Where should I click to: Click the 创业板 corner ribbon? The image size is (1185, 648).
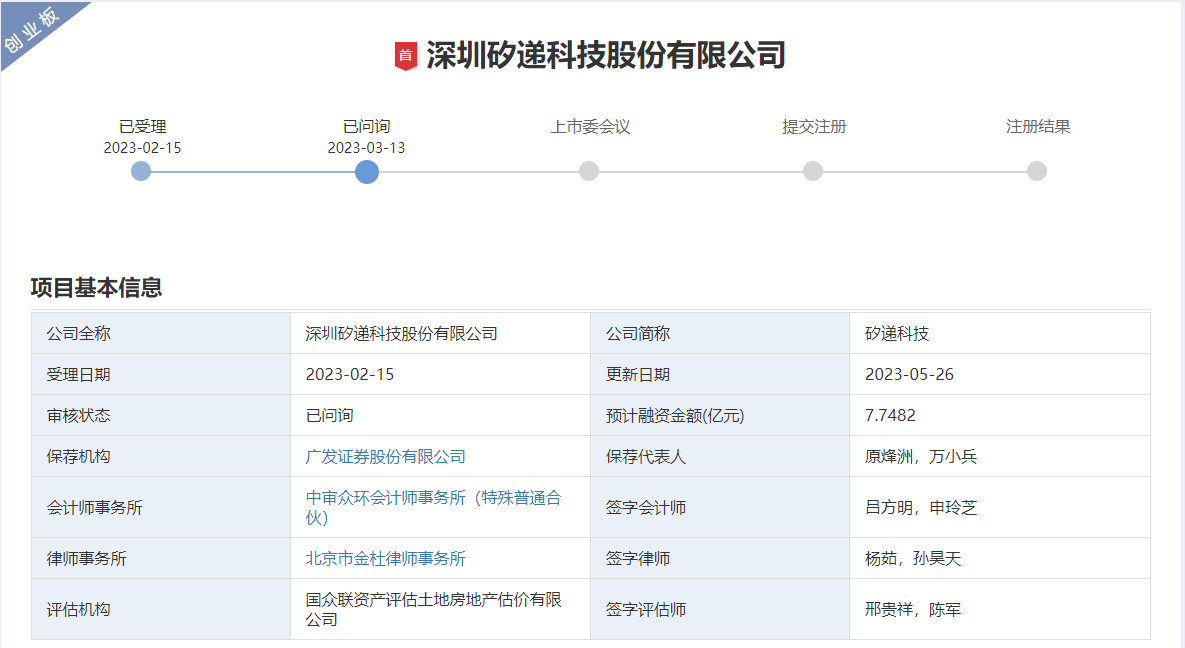click(x=32, y=30)
